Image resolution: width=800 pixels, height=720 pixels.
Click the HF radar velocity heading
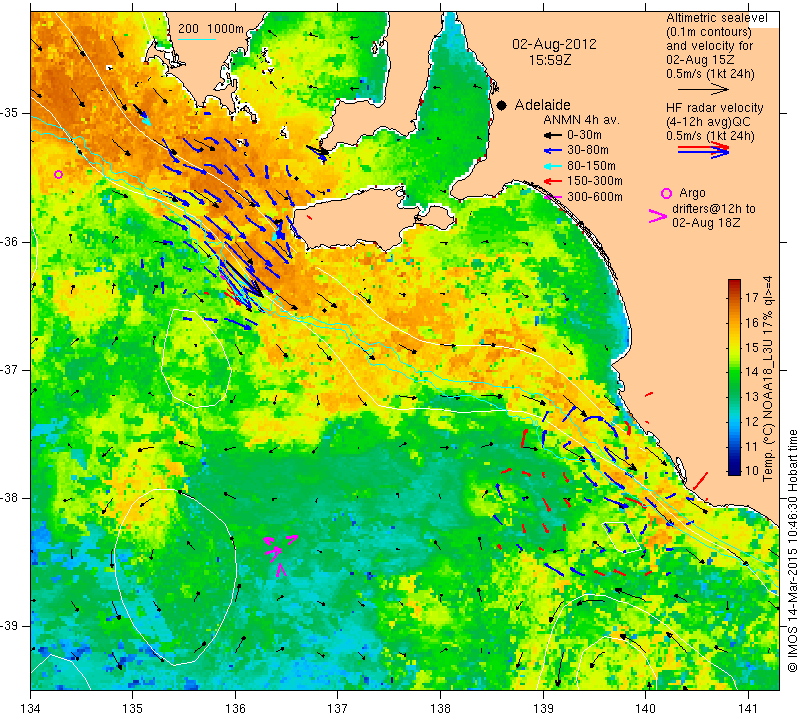click(x=714, y=108)
